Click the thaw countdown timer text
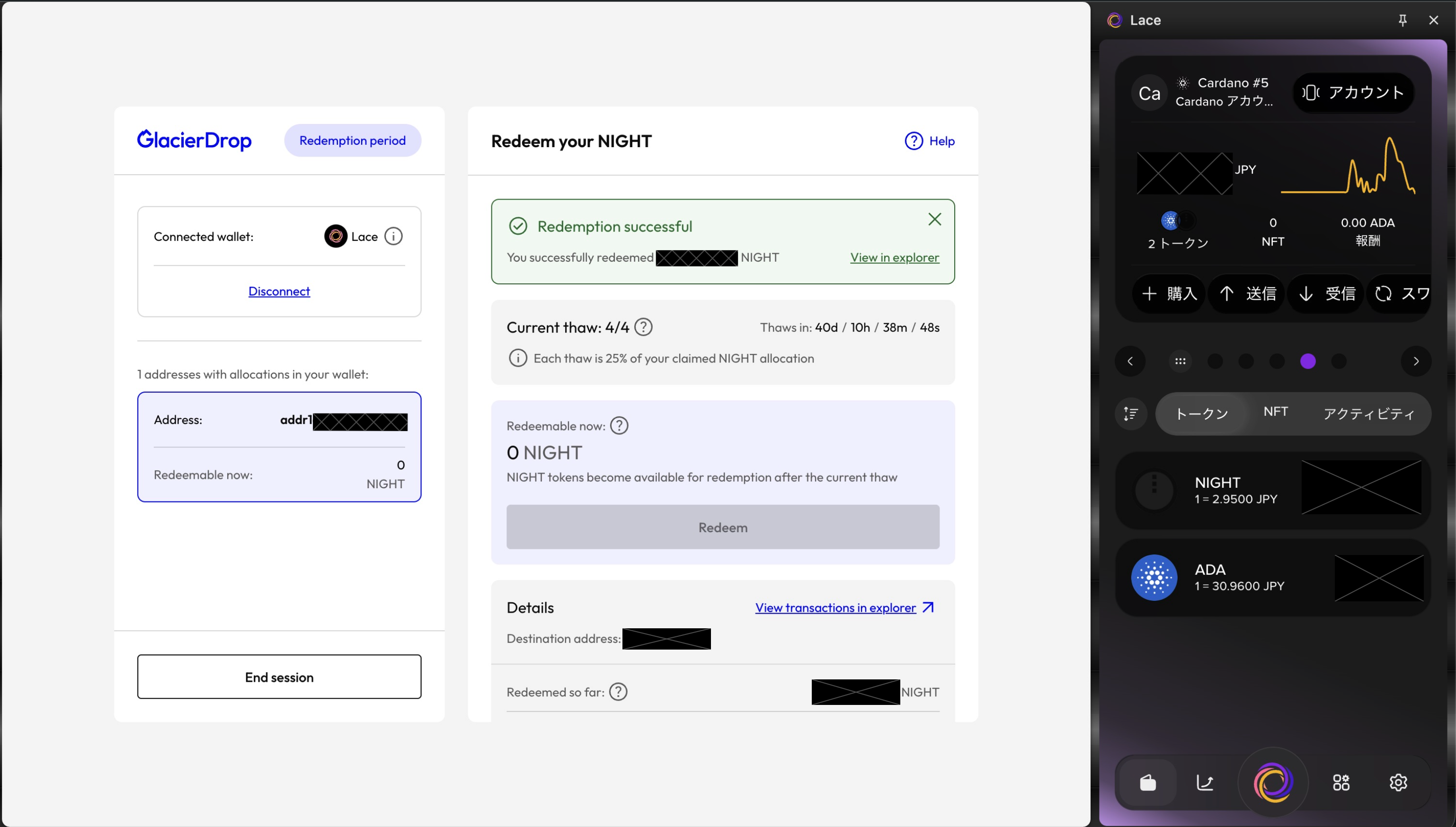This screenshot has height=827, width=1456. coord(849,327)
